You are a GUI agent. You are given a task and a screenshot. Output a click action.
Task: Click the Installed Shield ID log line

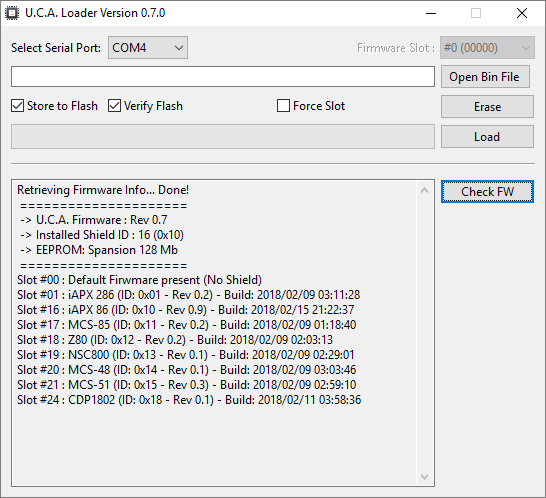[102, 235]
